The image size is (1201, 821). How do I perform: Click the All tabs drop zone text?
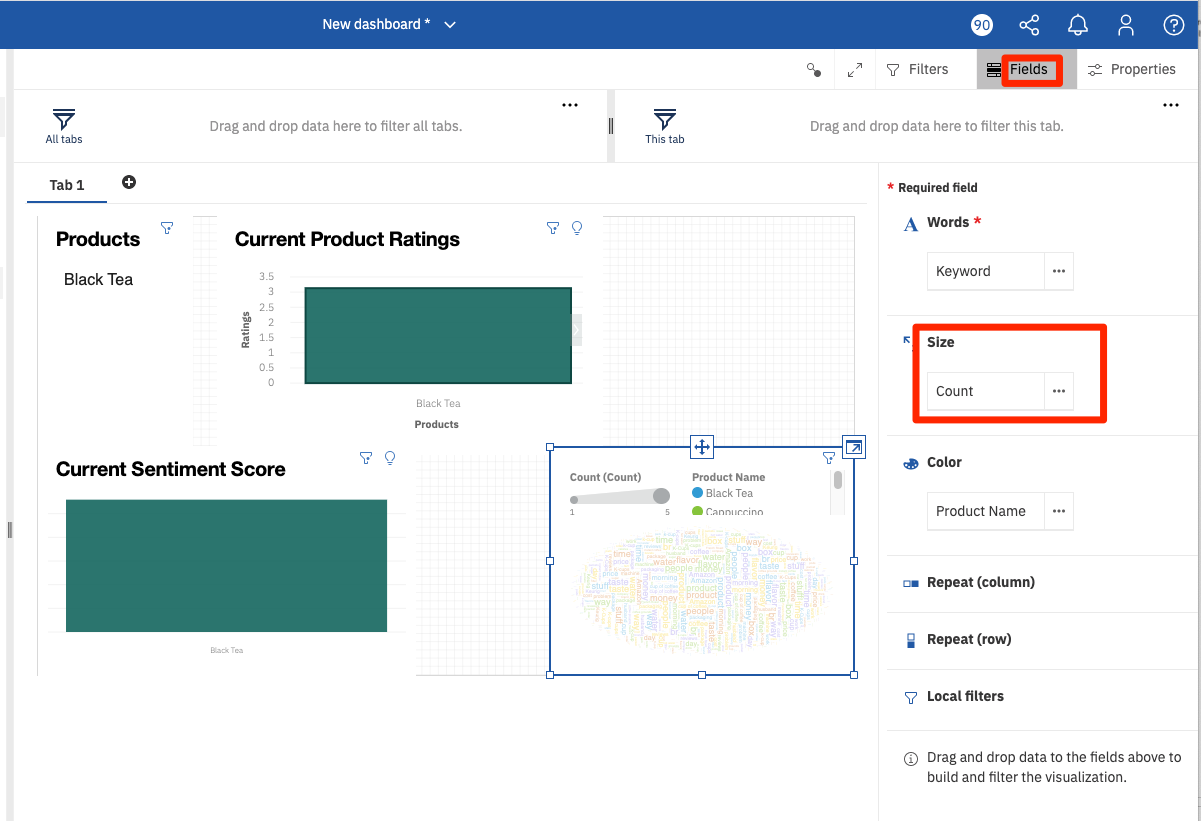(336, 126)
